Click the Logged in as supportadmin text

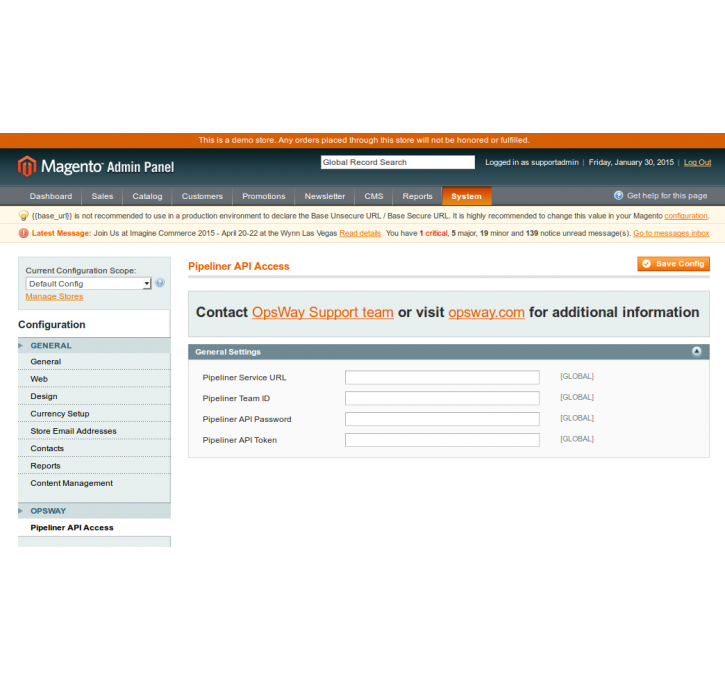tap(532, 163)
